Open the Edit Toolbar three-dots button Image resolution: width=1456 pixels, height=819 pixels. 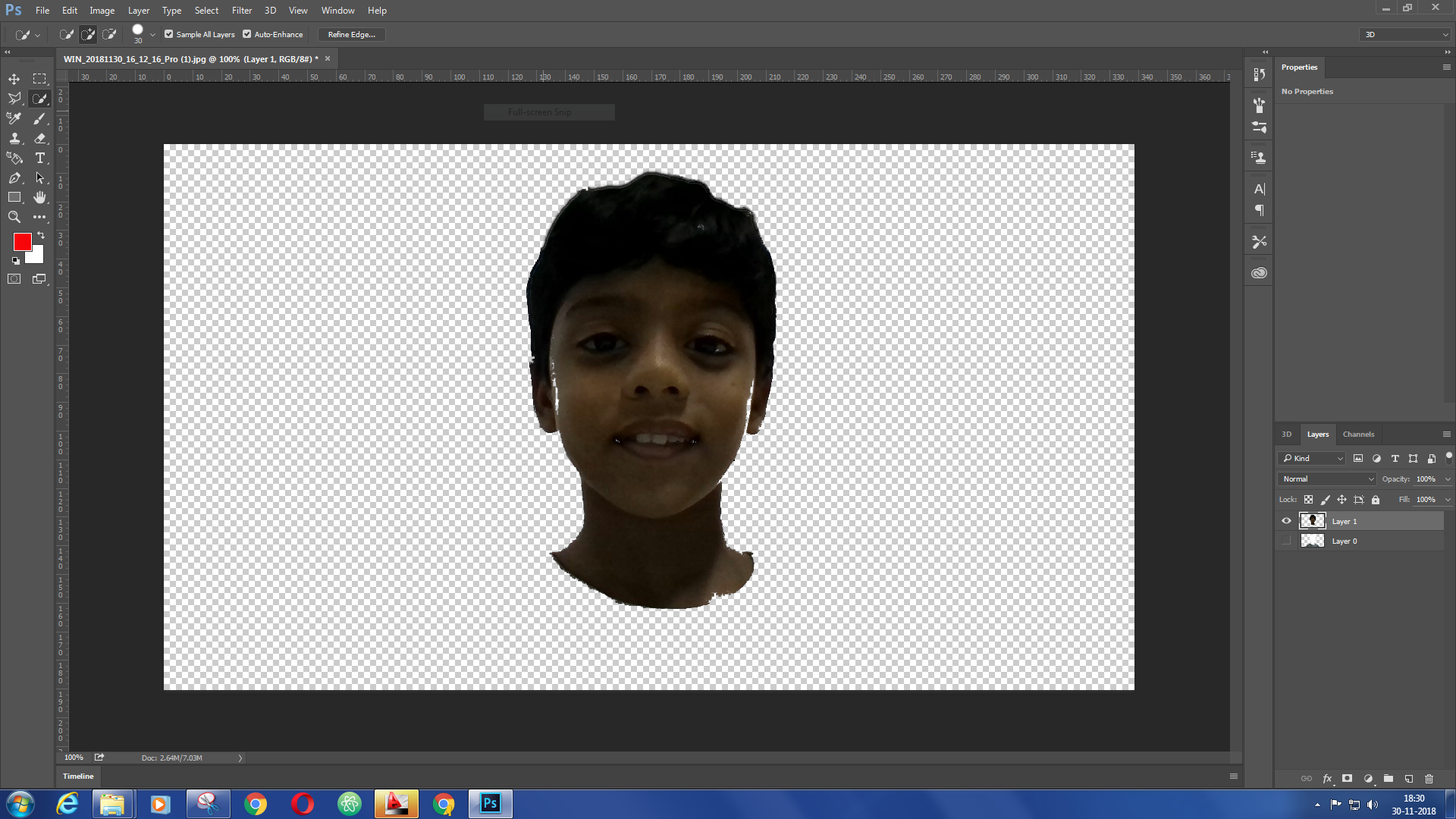39,217
